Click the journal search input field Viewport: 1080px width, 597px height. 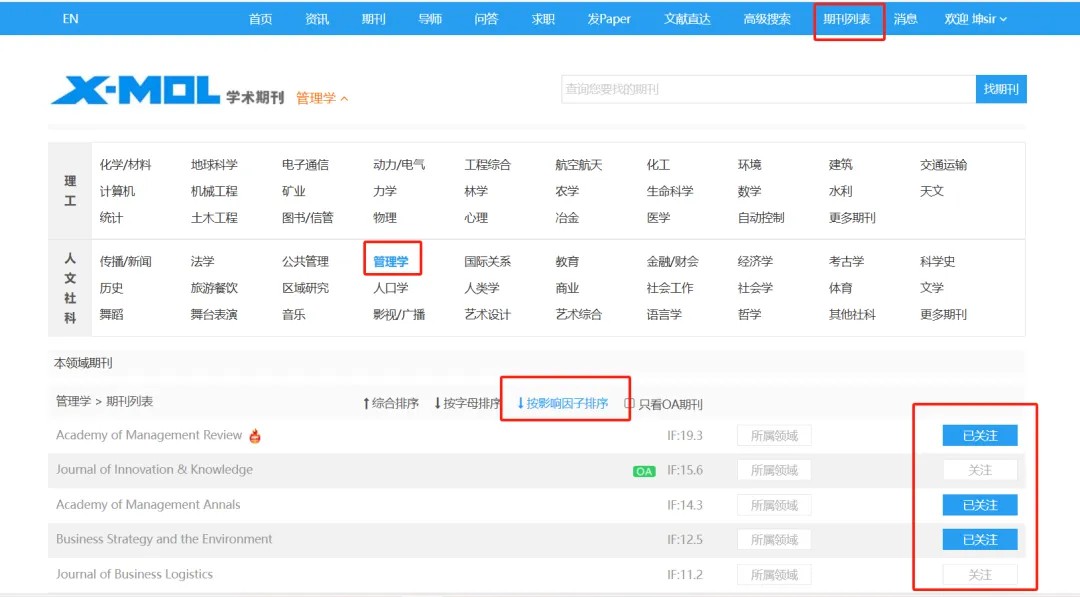[767, 89]
